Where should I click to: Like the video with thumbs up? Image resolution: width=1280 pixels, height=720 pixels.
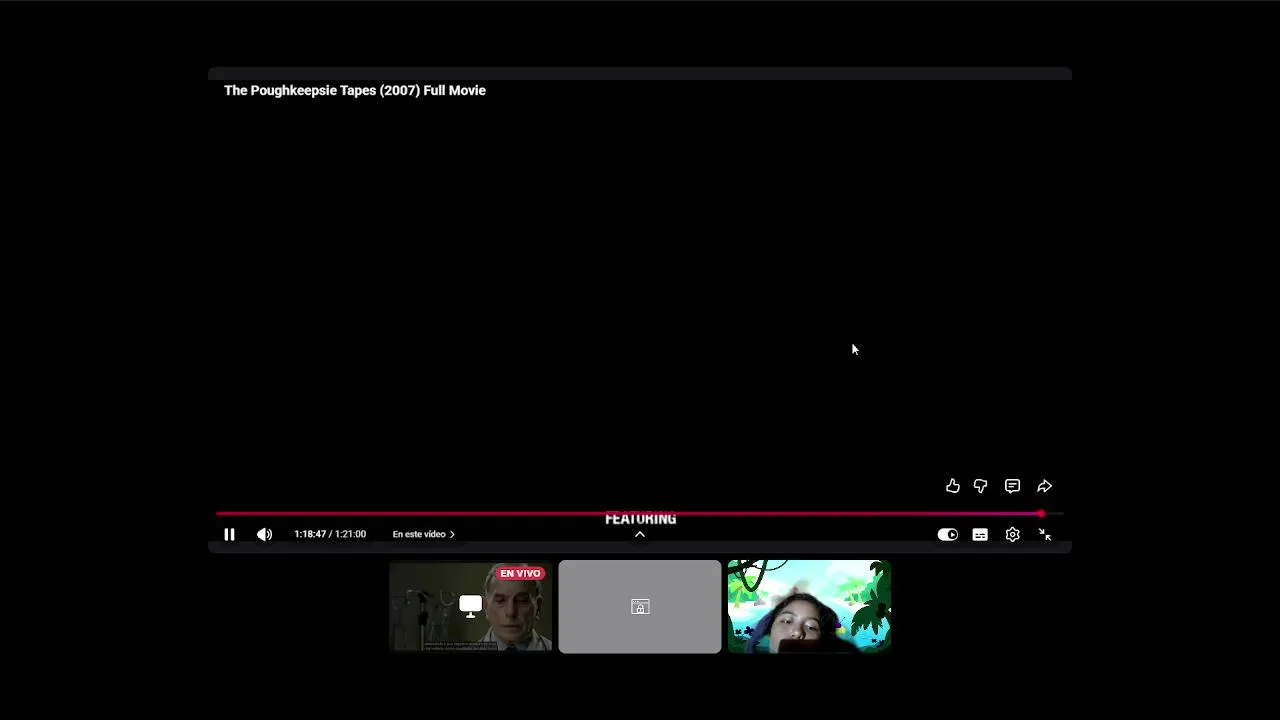point(952,486)
